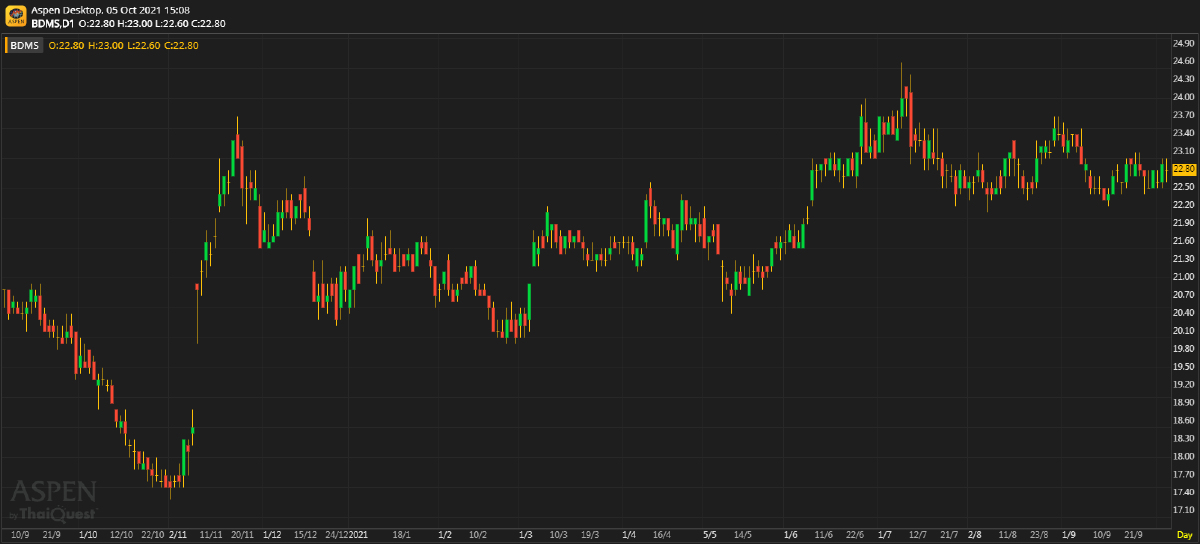Click the 15/12 date axis label
Image resolution: width=1200 pixels, height=544 pixels.
[x=305, y=535]
